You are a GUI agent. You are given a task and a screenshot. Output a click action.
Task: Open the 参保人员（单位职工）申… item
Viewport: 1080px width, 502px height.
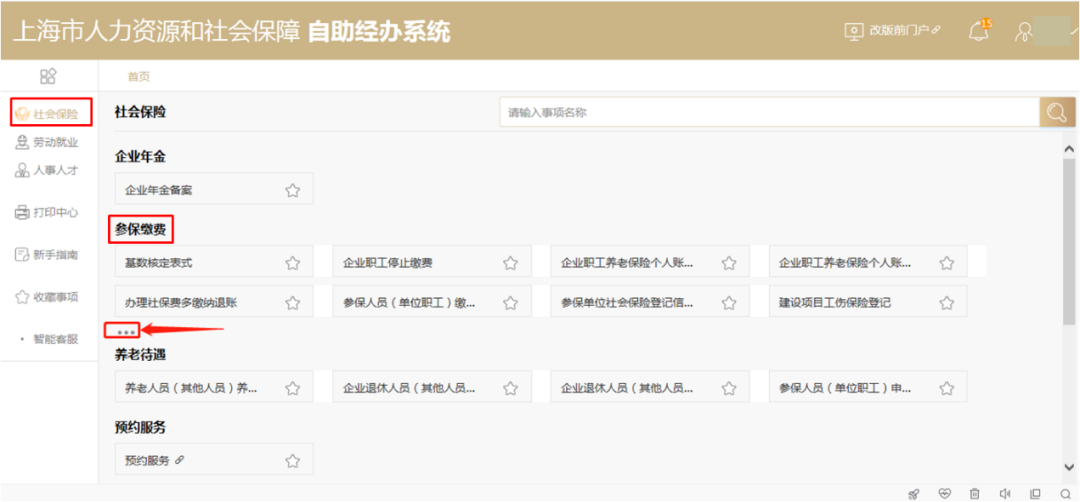pos(868,387)
